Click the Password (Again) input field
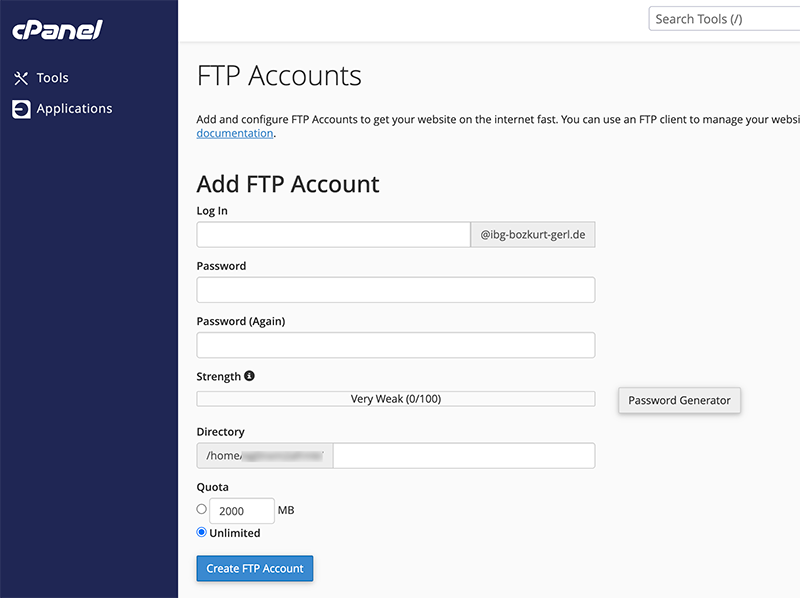The height and width of the screenshot is (598, 800). 396,344
